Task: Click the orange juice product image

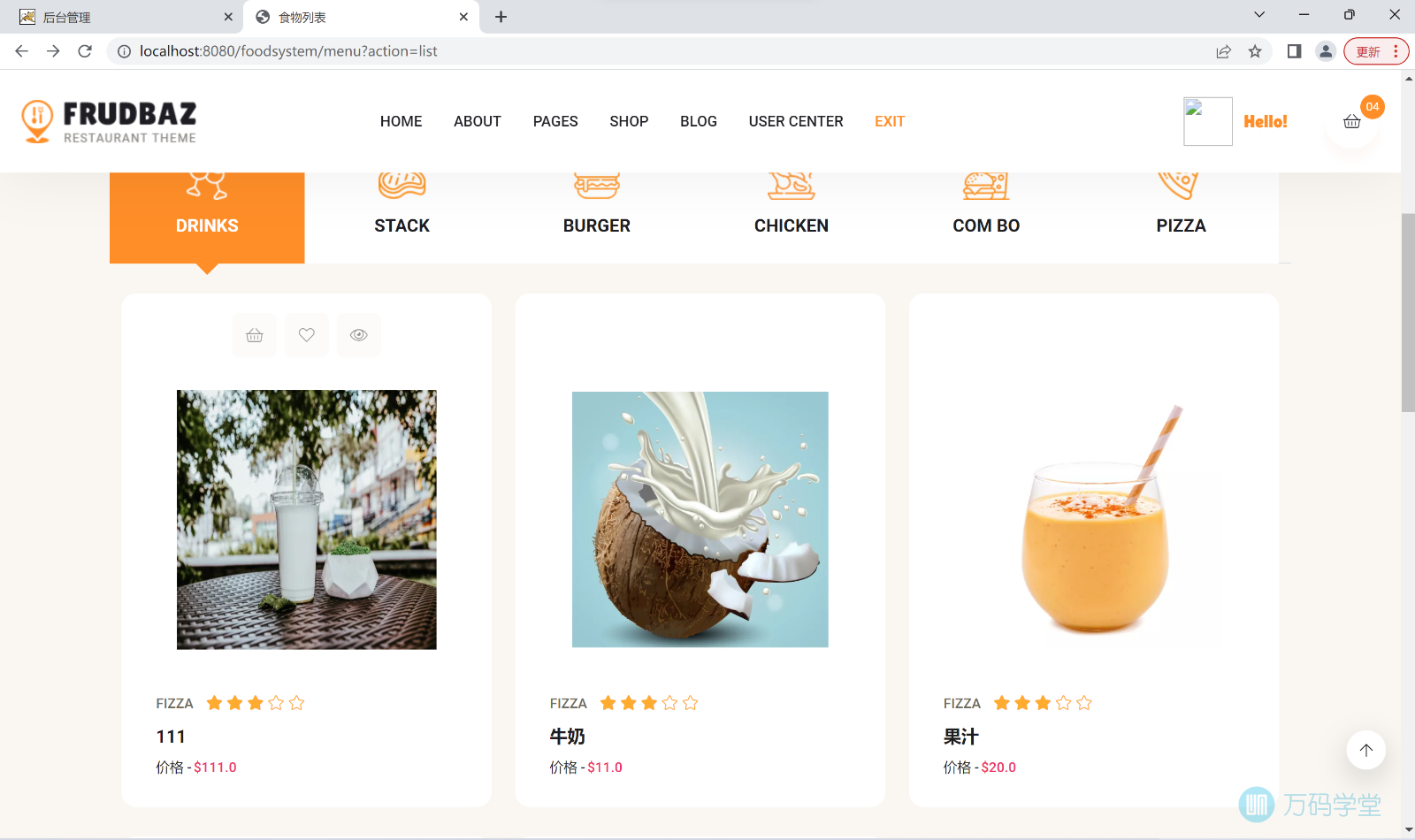Action: coord(1094,520)
